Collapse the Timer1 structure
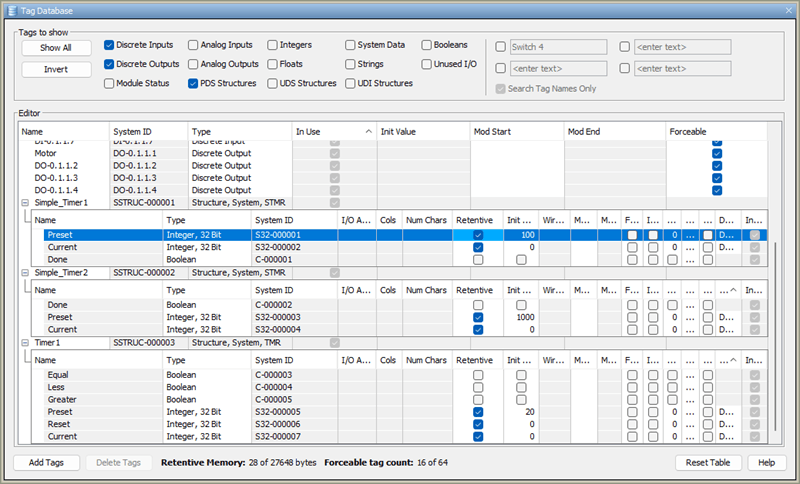The height and width of the screenshot is (484, 800). pos(24,343)
